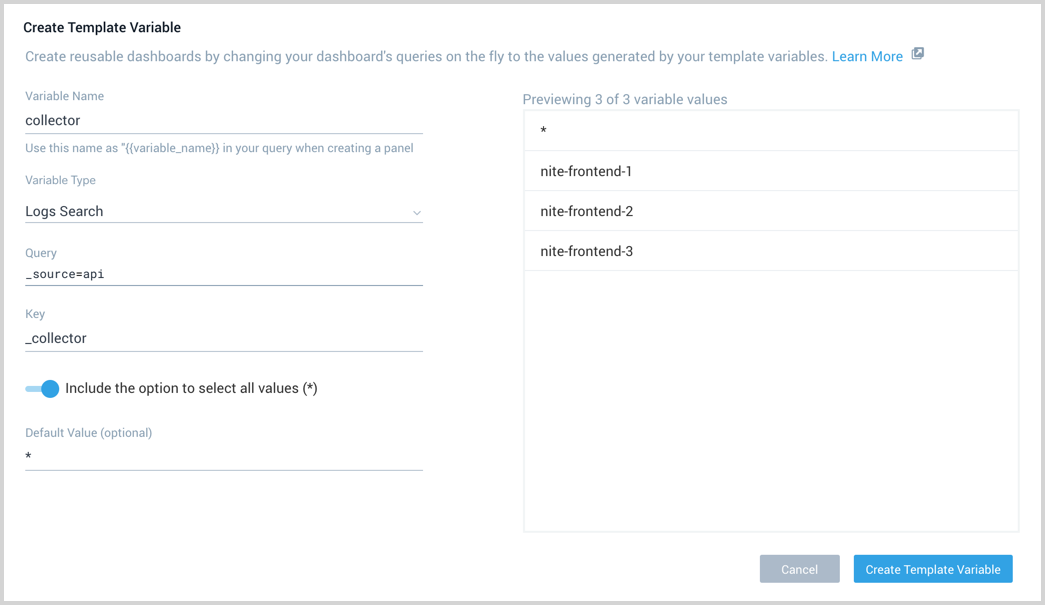
Task: Click the Previewing 3 of 3 variable values heading
Action: pos(624,99)
